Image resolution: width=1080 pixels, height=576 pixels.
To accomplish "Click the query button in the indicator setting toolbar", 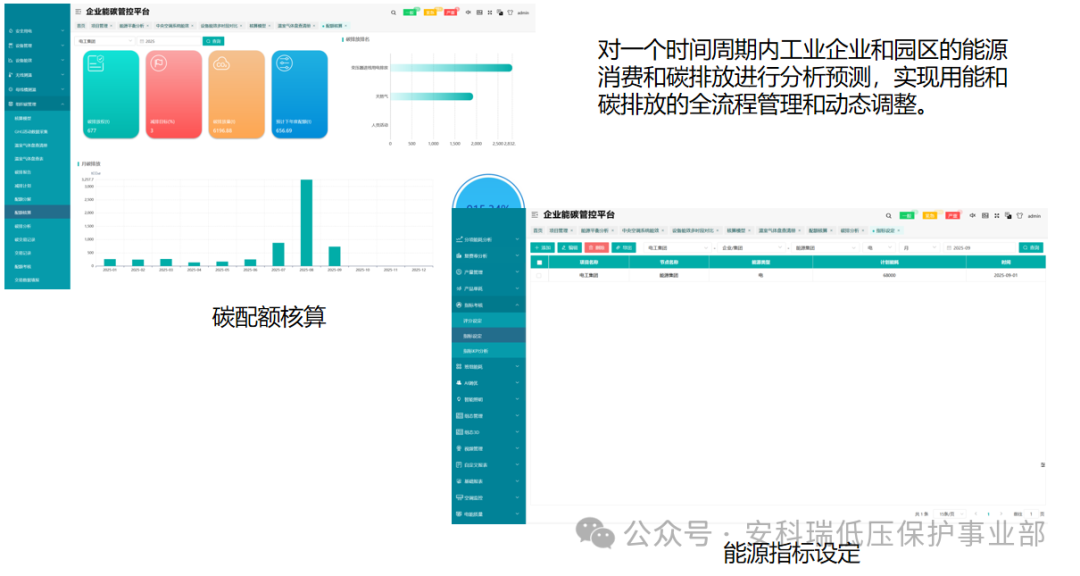I will click(1031, 247).
